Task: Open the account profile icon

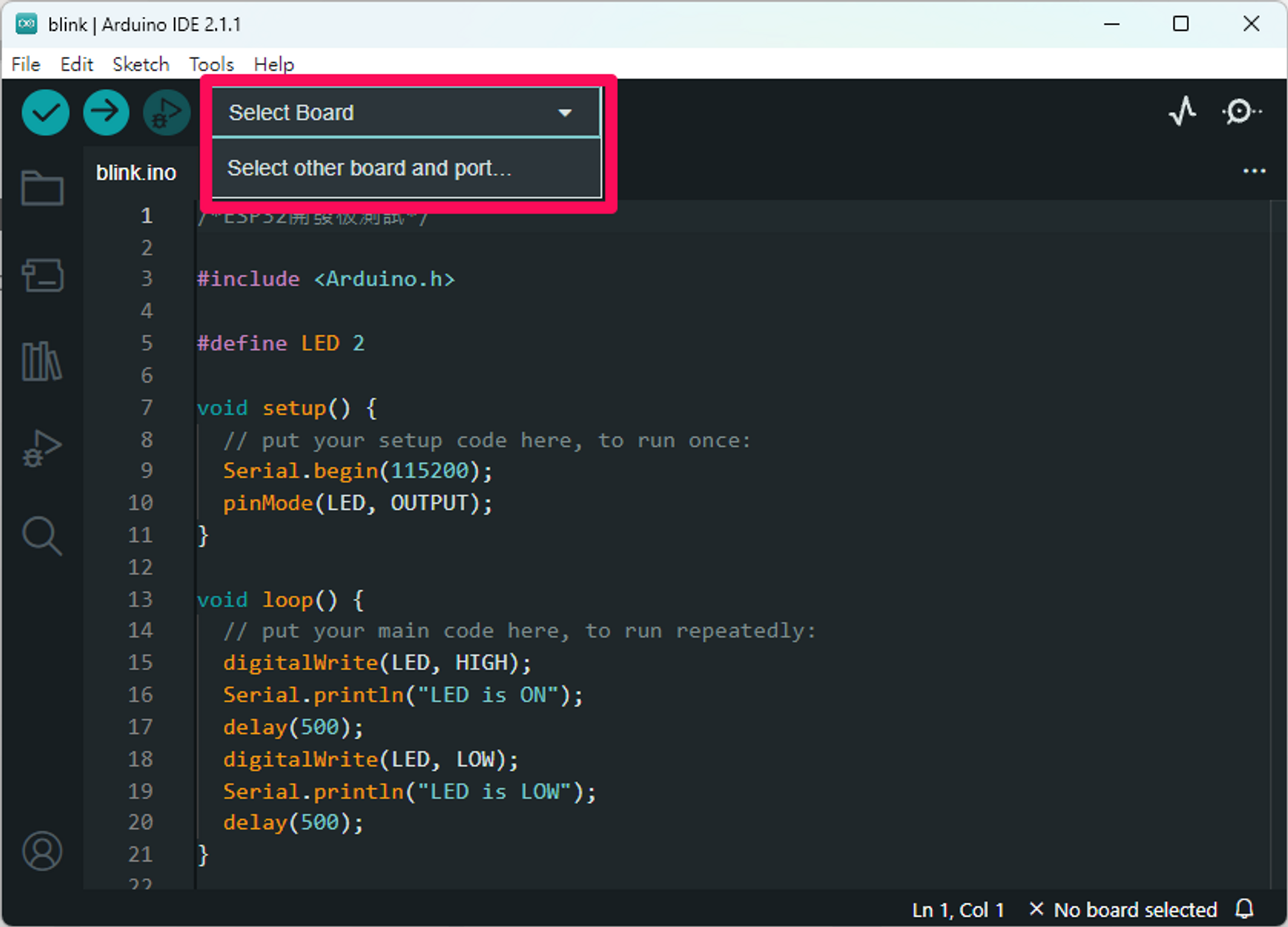Action: (x=42, y=851)
